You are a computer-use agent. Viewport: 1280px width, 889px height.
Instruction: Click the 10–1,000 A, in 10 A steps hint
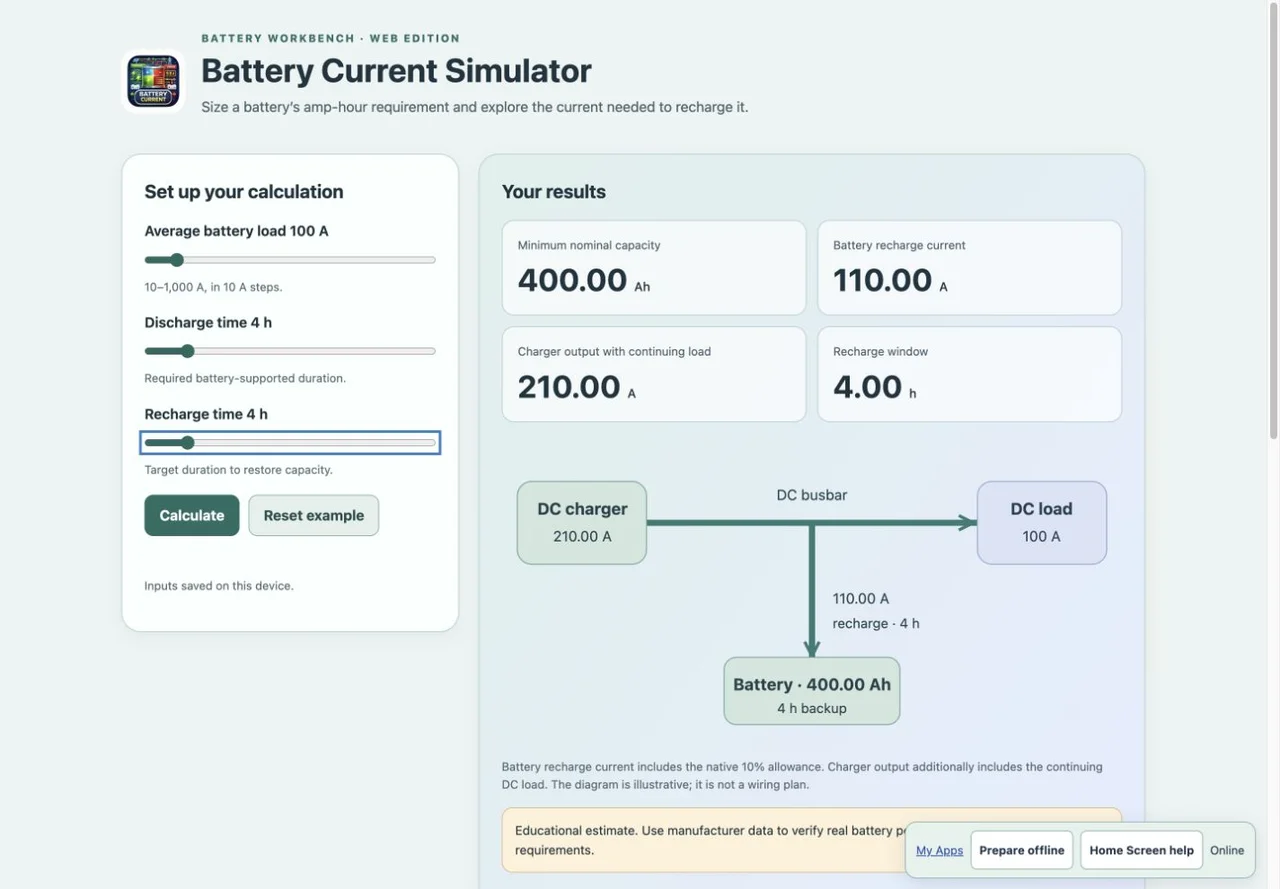(x=213, y=287)
